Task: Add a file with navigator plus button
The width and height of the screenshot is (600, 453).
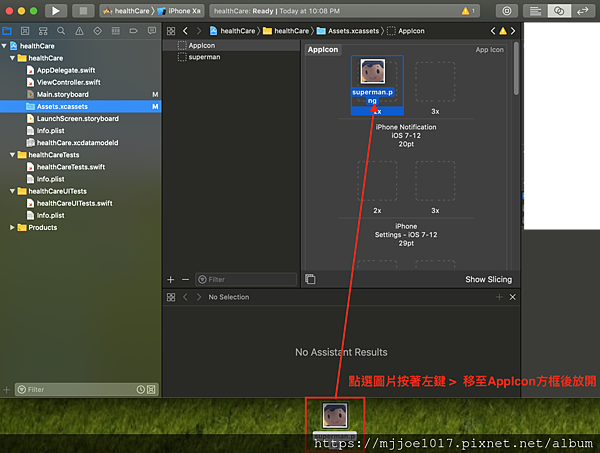Action: coord(7,389)
